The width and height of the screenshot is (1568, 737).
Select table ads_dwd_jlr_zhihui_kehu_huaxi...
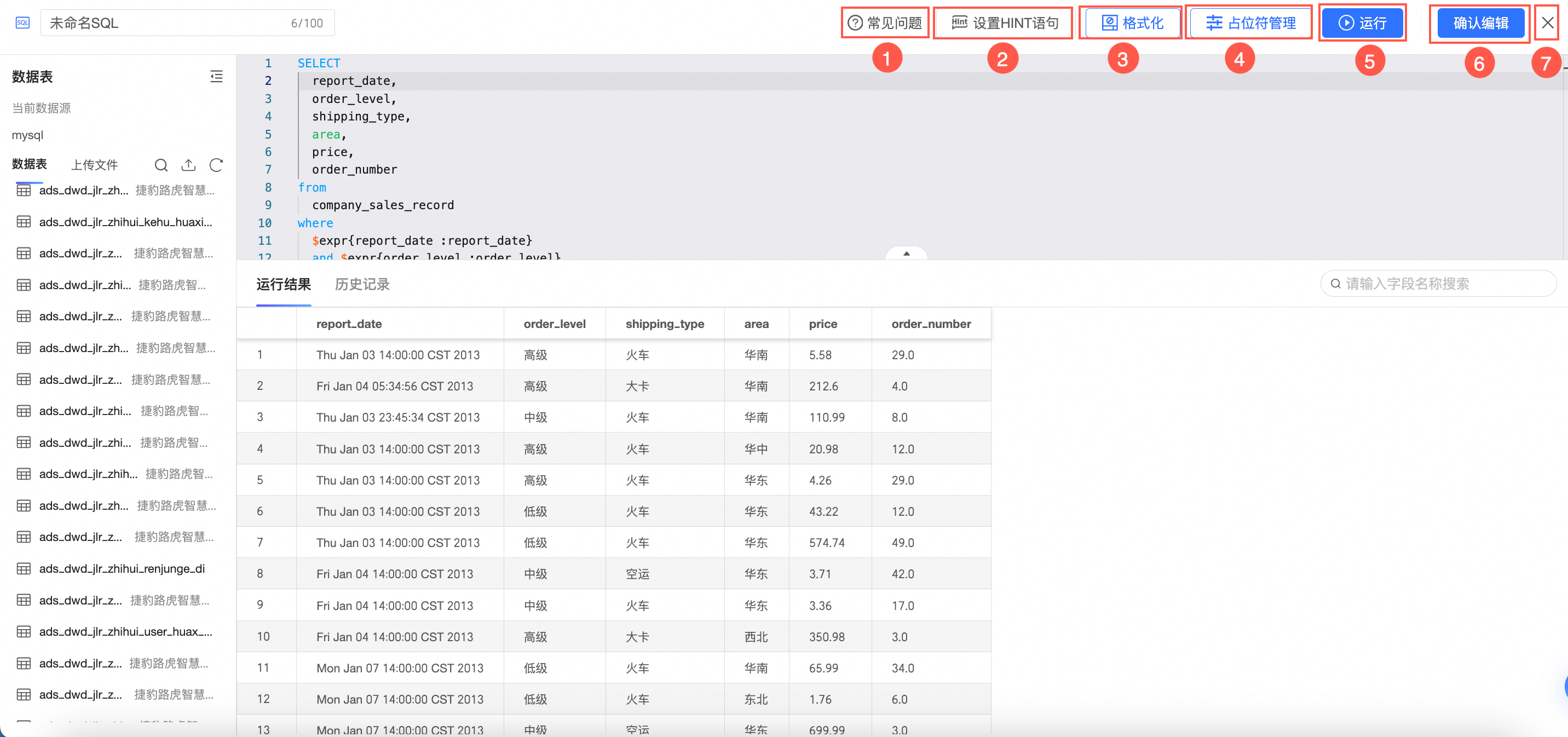[x=125, y=222]
